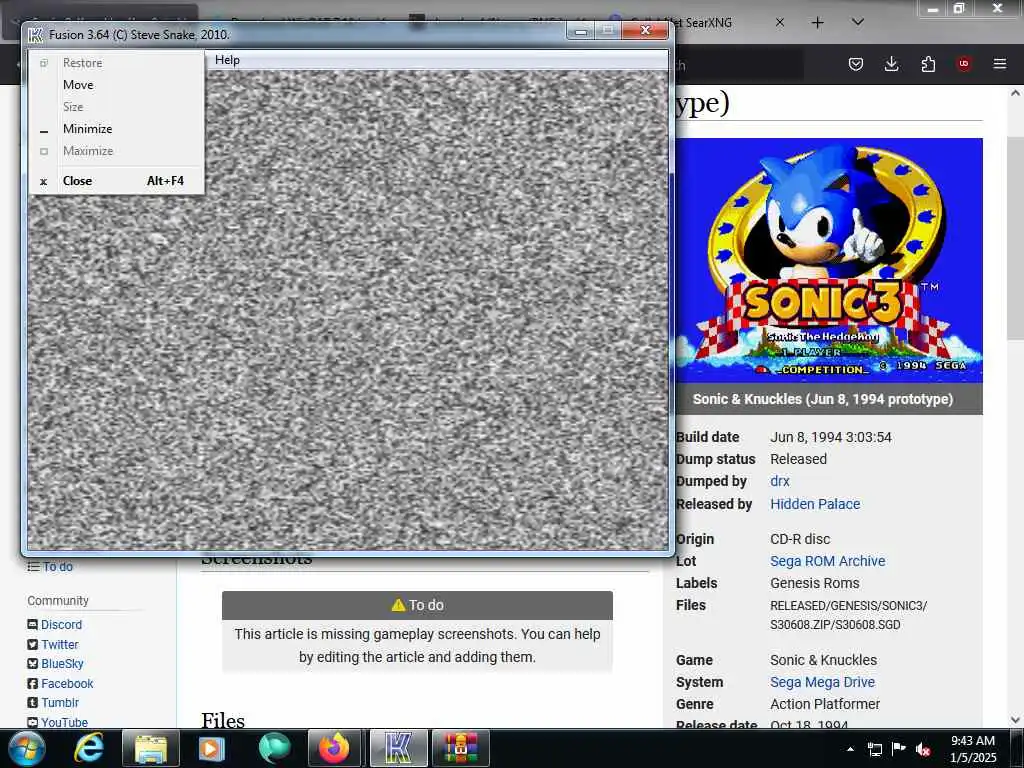Open the Sega Mega Drive link

[822, 682]
